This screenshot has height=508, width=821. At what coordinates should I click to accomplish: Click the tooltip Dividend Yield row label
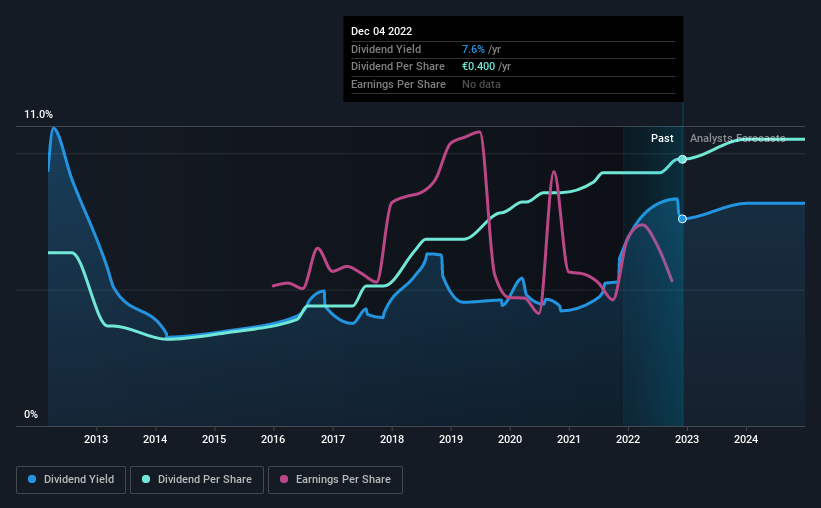pos(386,49)
